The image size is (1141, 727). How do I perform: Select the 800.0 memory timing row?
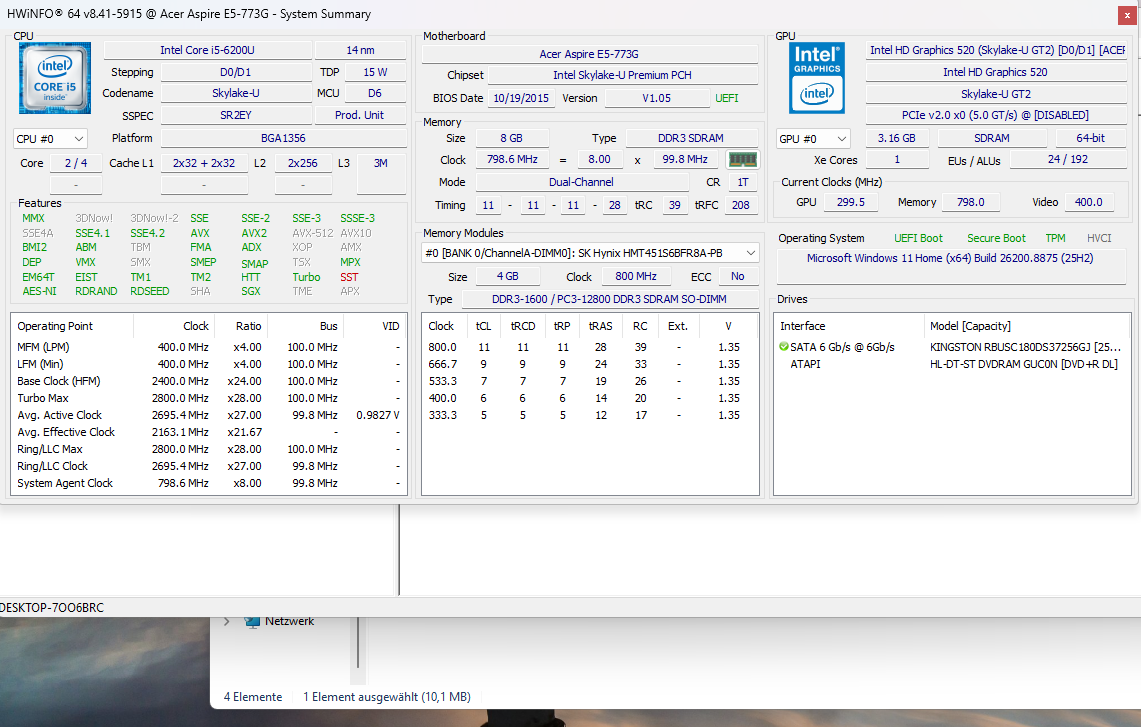(589, 347)
